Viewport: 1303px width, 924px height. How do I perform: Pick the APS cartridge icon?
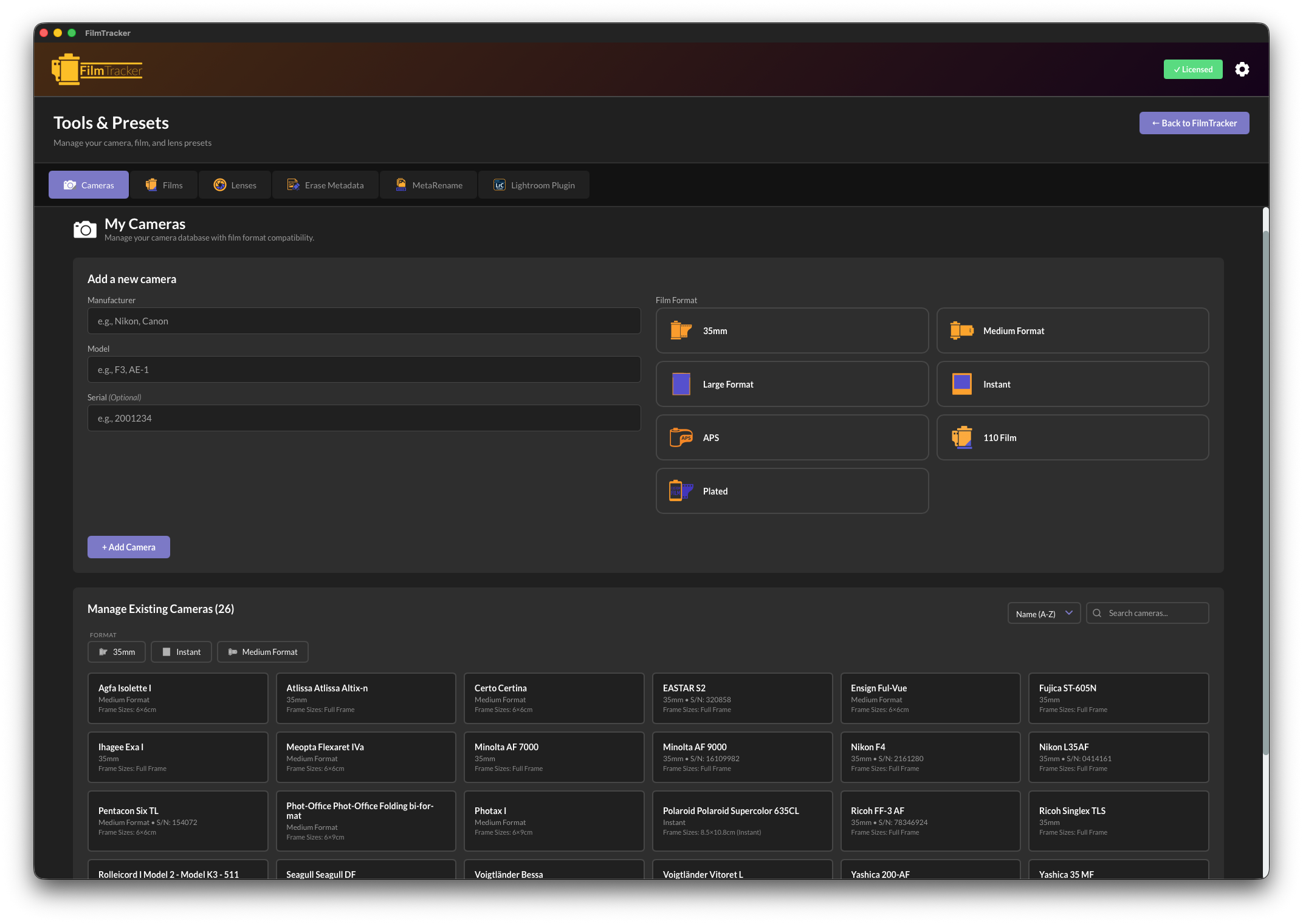click(x=681, y=437)
